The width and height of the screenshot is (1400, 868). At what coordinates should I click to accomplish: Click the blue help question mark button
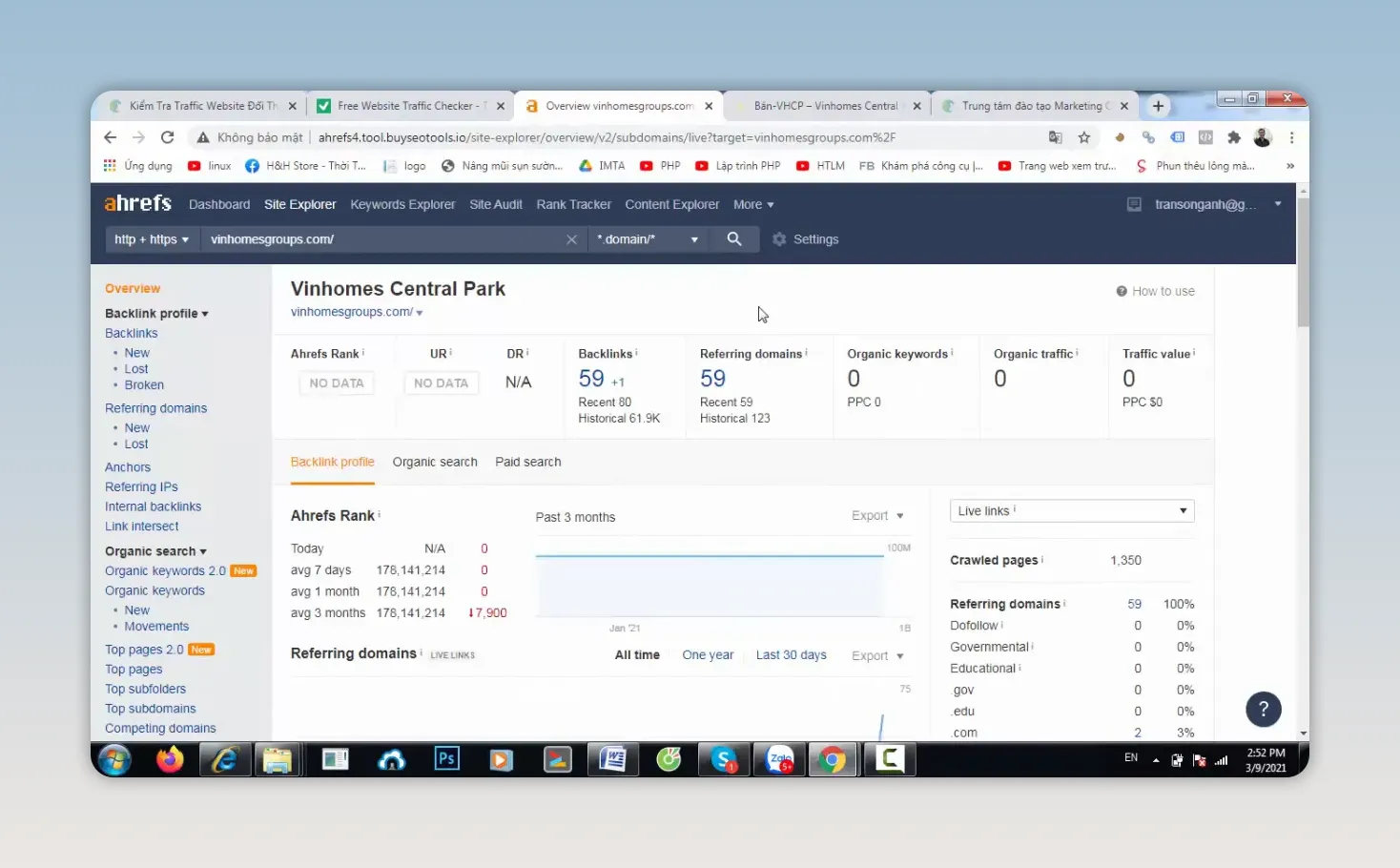(x=1264, y=709)
